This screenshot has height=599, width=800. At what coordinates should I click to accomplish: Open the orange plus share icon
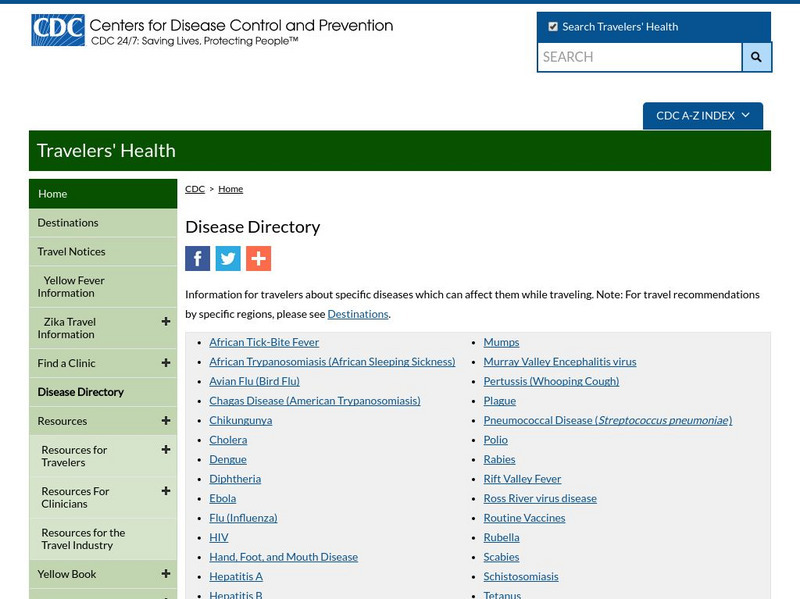(x=259, y=258)
